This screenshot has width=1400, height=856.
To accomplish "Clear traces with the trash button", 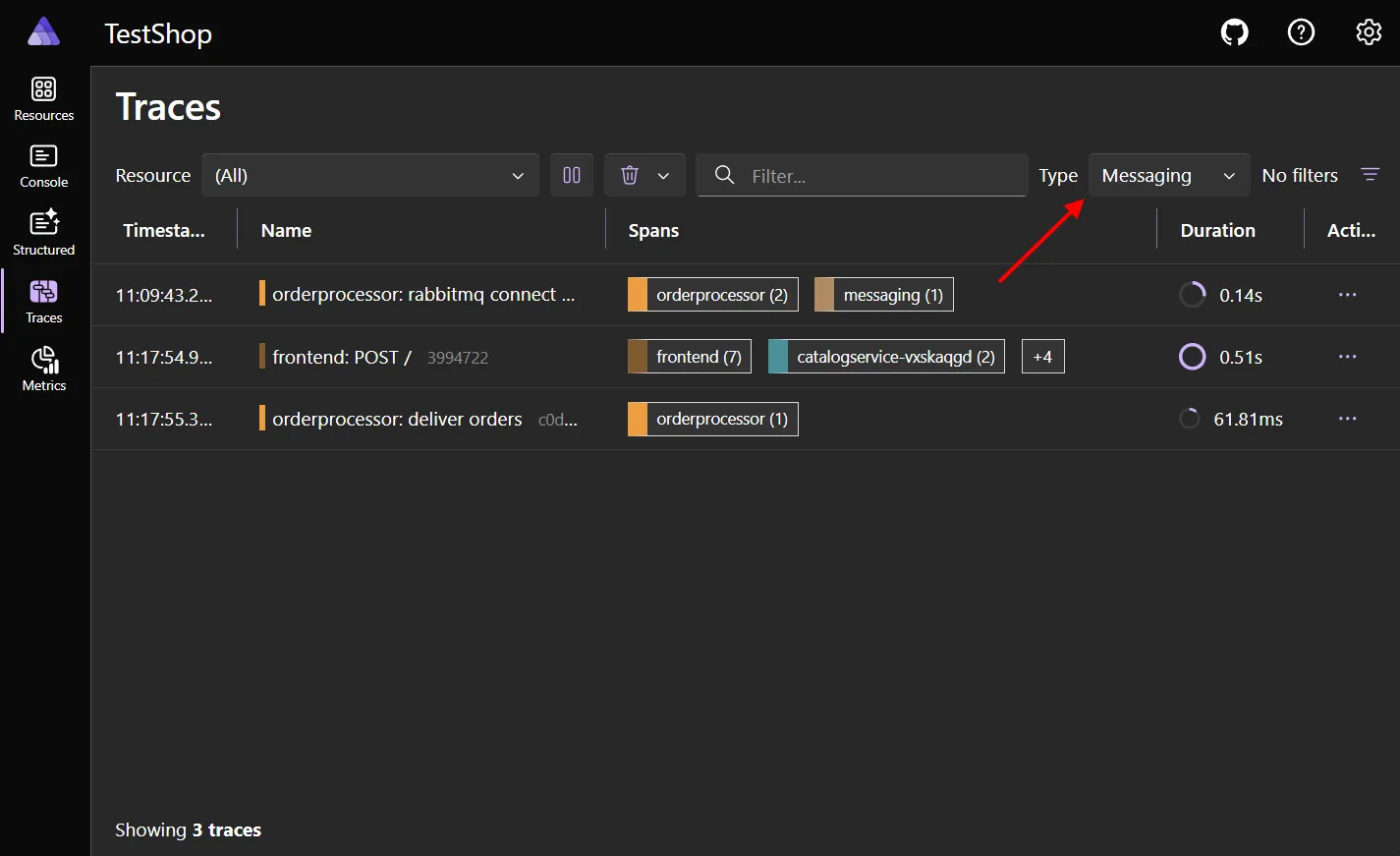I will (629, 175).
